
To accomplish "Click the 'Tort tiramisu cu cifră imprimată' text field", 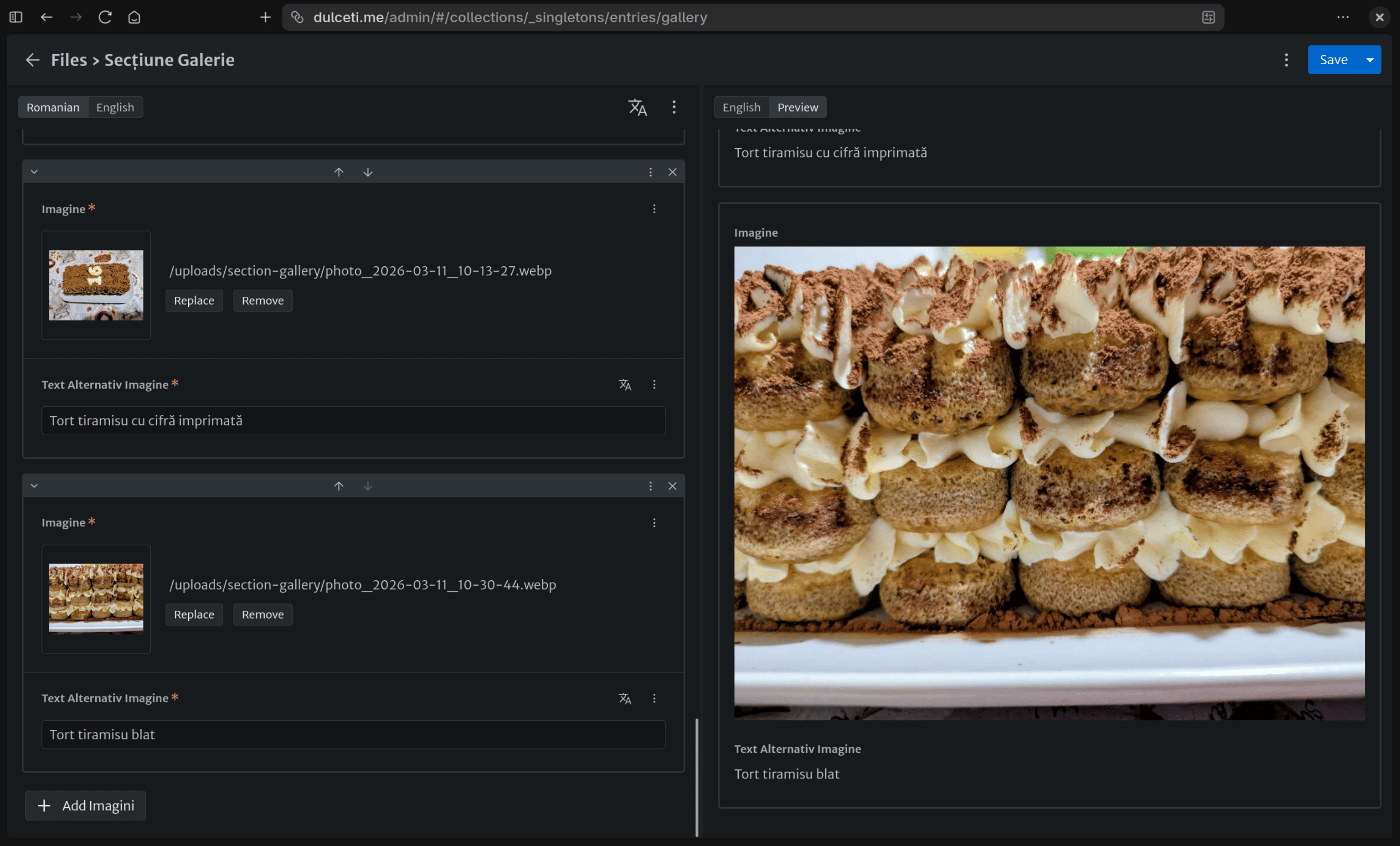I will click(353, 420).
